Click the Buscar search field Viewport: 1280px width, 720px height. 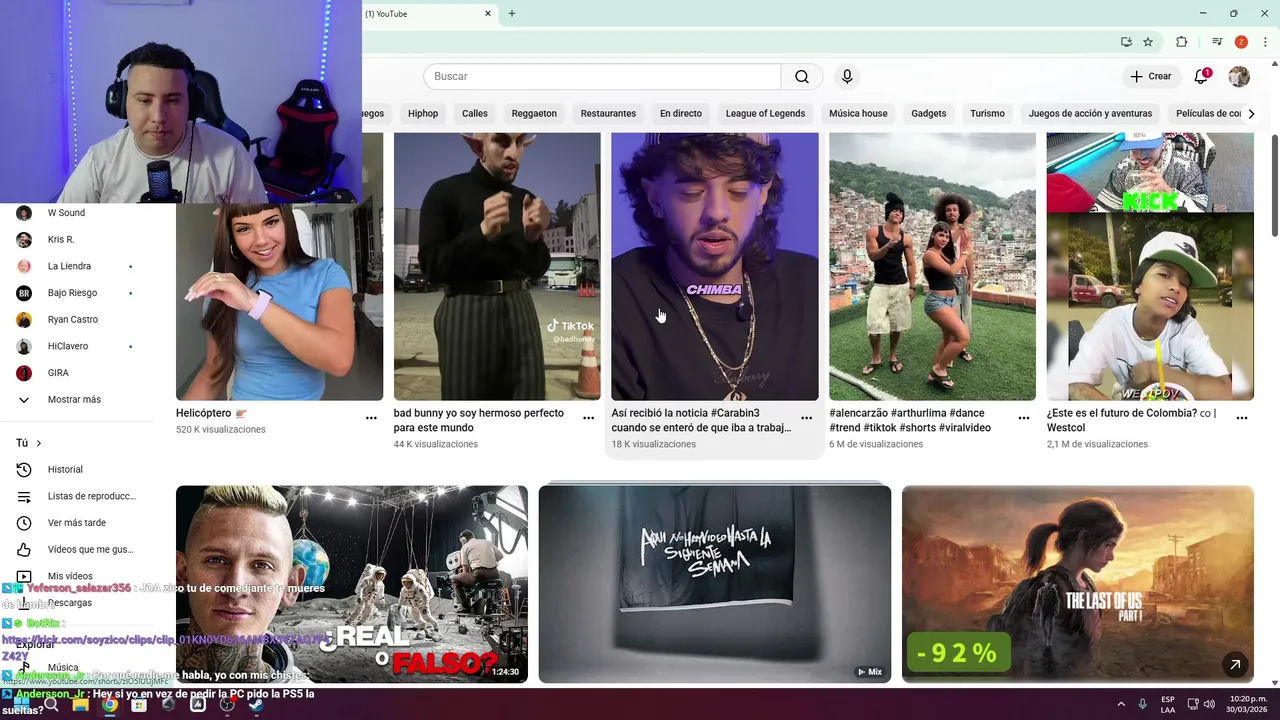[602, 77]
